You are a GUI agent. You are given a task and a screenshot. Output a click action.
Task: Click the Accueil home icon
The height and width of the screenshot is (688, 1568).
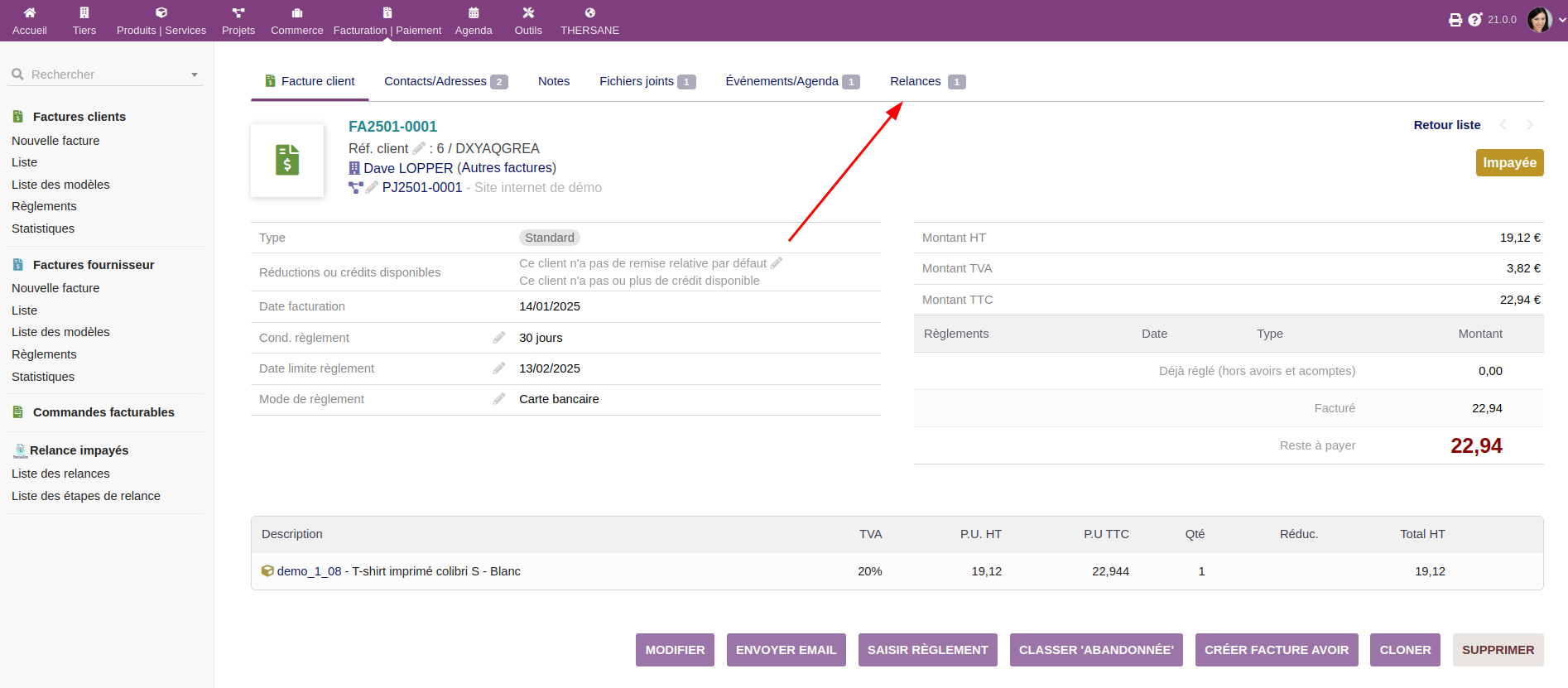(x=30, y=13)
